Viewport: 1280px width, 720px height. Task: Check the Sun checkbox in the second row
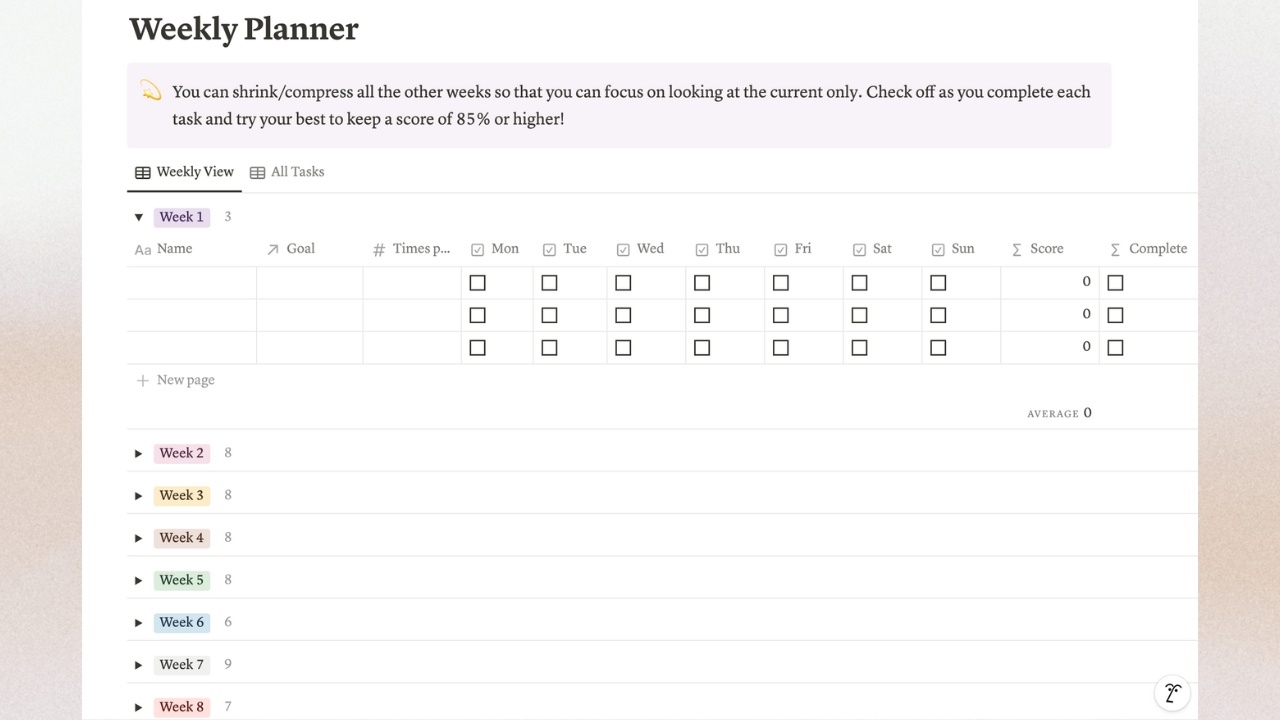pyautogui.click(x=937, y=314)
